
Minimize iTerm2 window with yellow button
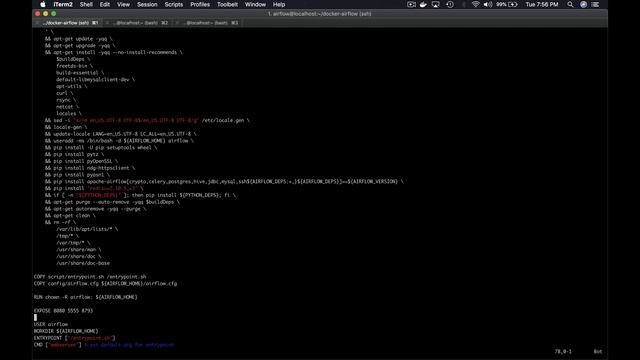[x=46, y=14]
